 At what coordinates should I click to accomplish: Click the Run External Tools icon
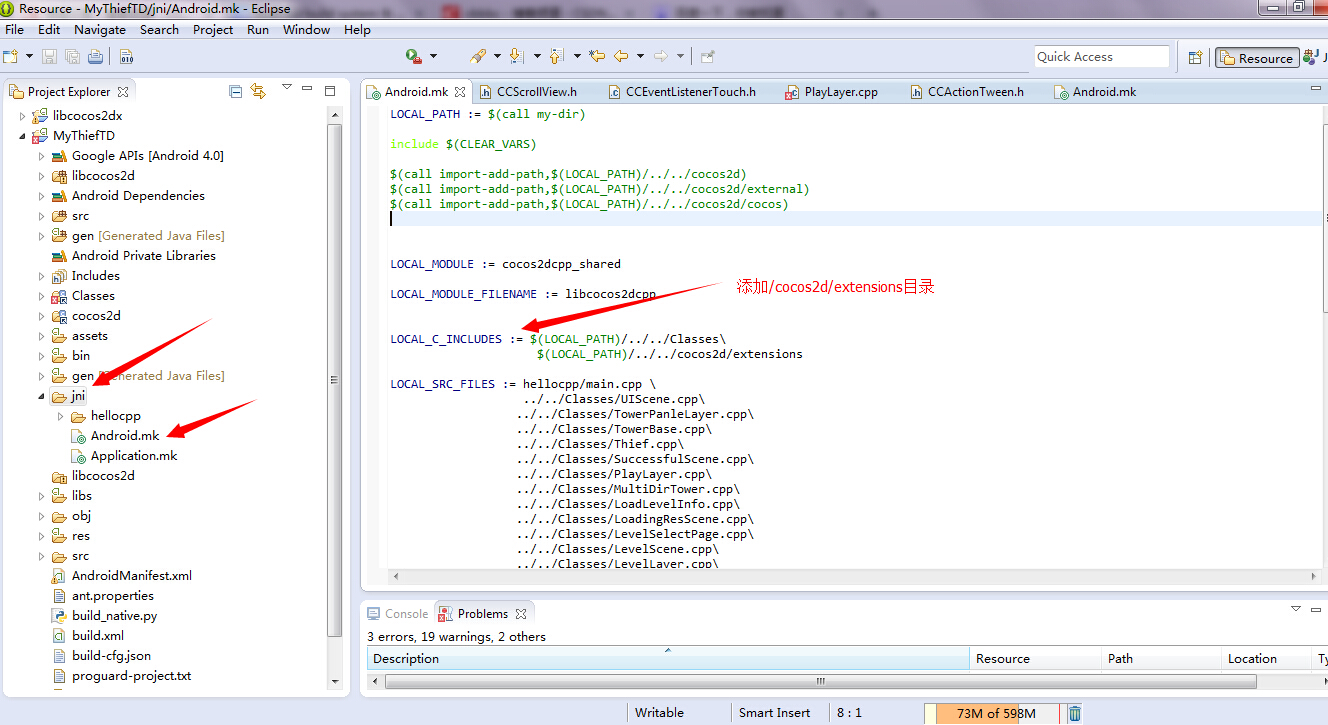point(414,56)
